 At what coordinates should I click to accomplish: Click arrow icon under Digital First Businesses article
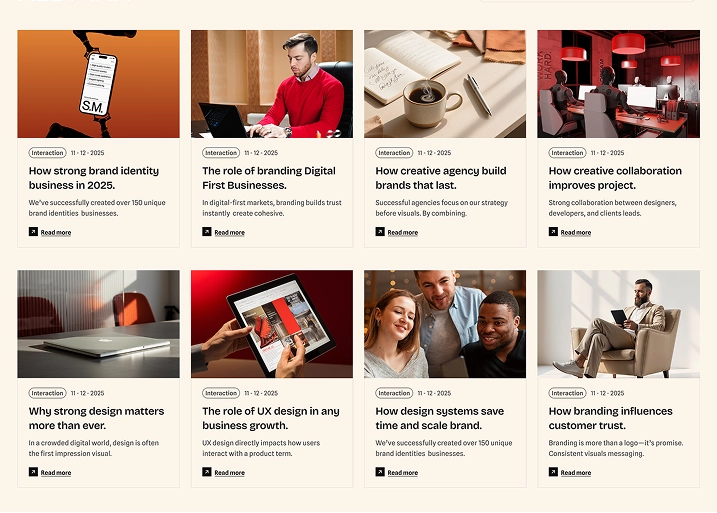coord(207,232)
